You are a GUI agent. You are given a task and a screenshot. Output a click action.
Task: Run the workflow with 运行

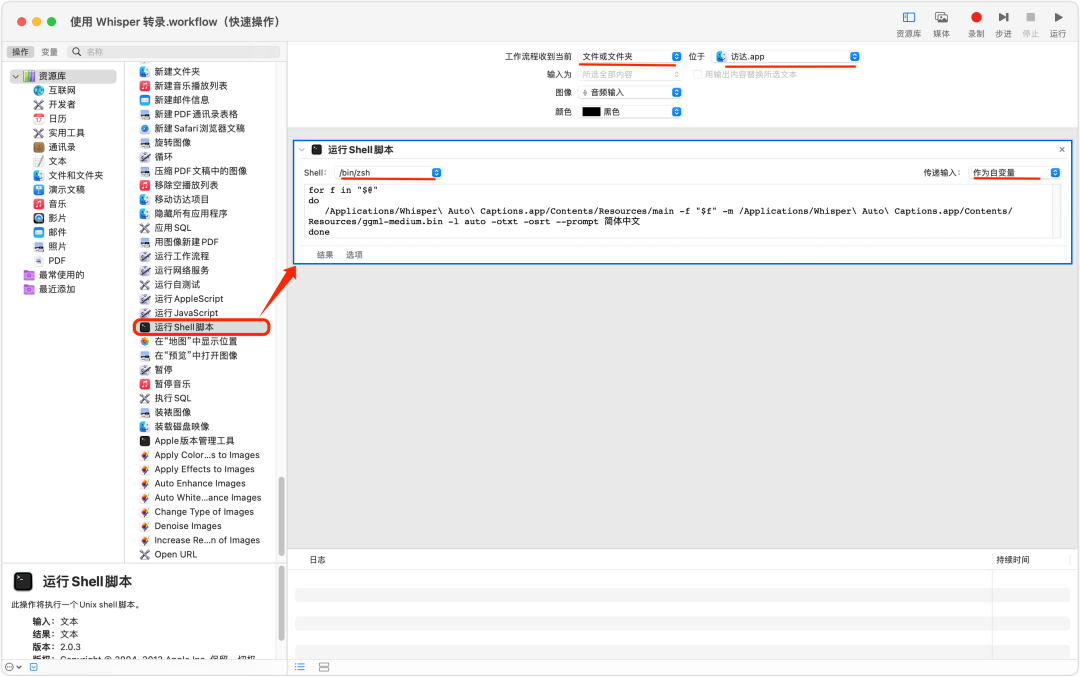(x=1058, y=23)
